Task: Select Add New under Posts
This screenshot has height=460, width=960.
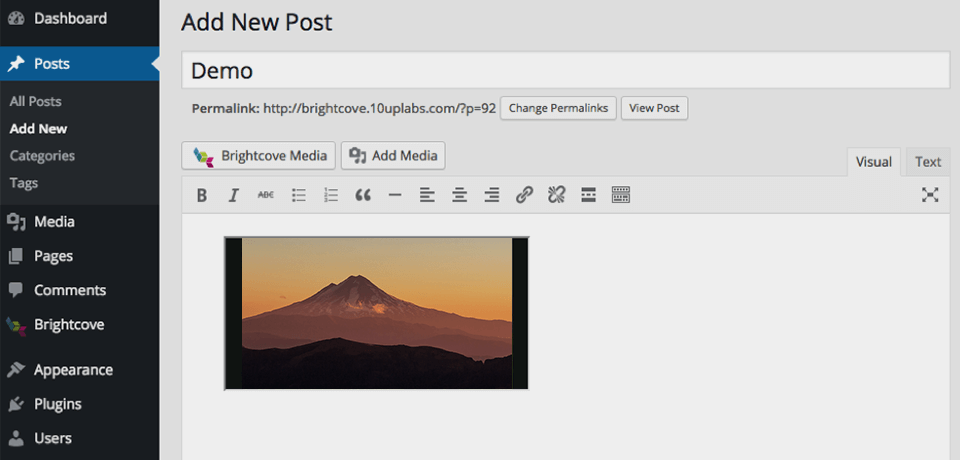Action: [39, 129]
